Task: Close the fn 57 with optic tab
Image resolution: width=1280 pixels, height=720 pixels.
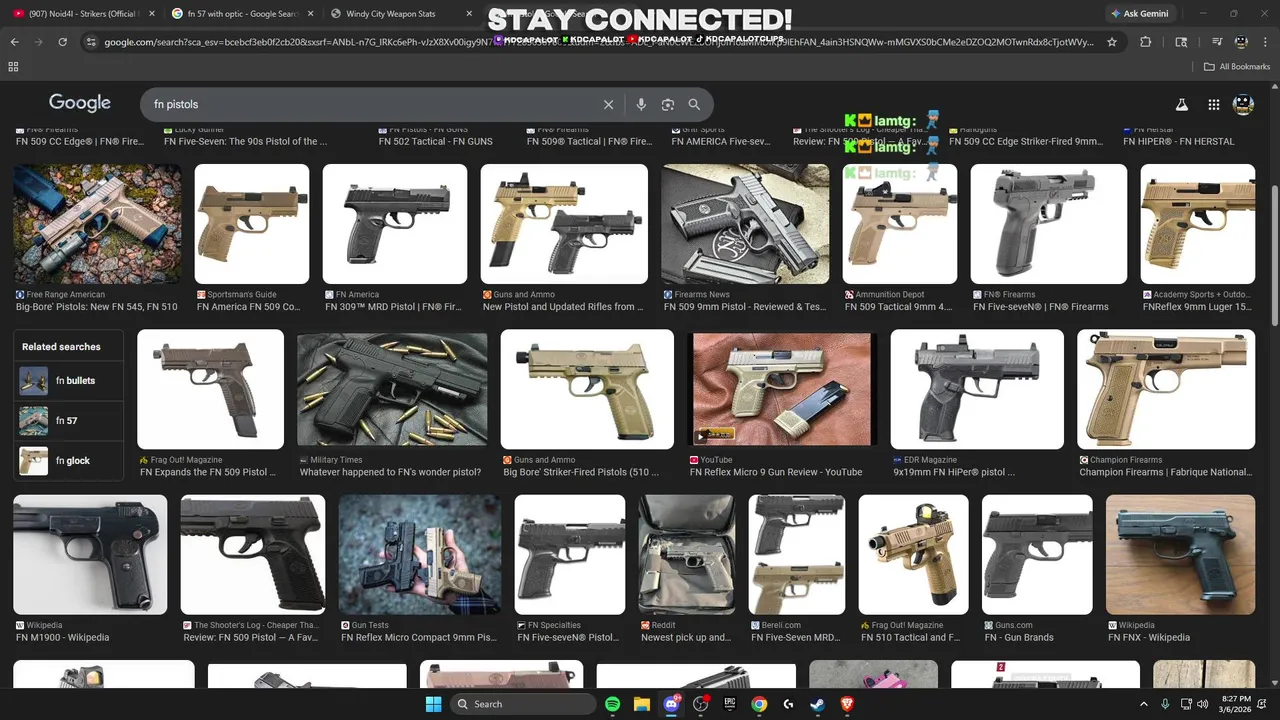Action: pos(309,14)
